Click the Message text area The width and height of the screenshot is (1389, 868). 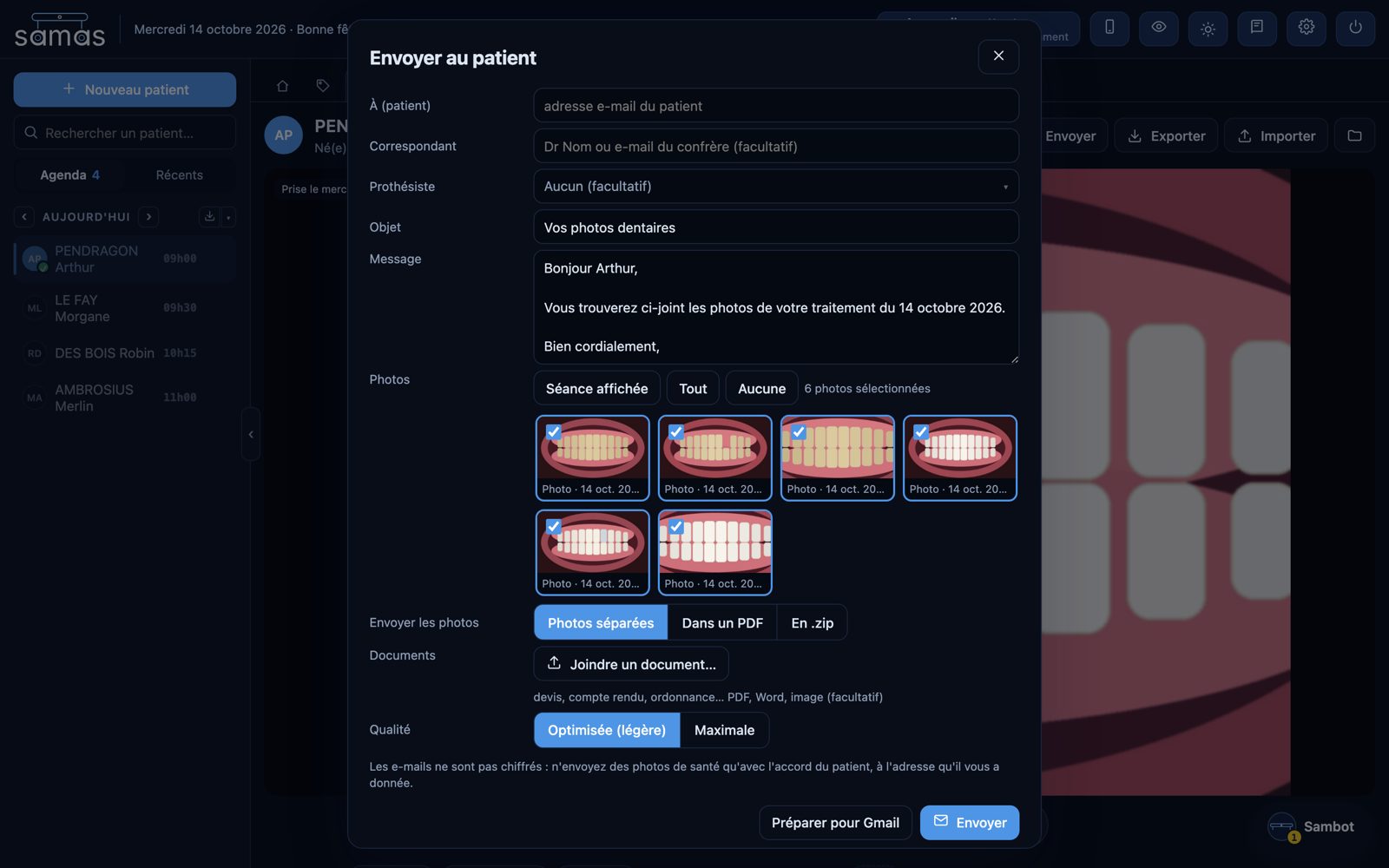776,307
